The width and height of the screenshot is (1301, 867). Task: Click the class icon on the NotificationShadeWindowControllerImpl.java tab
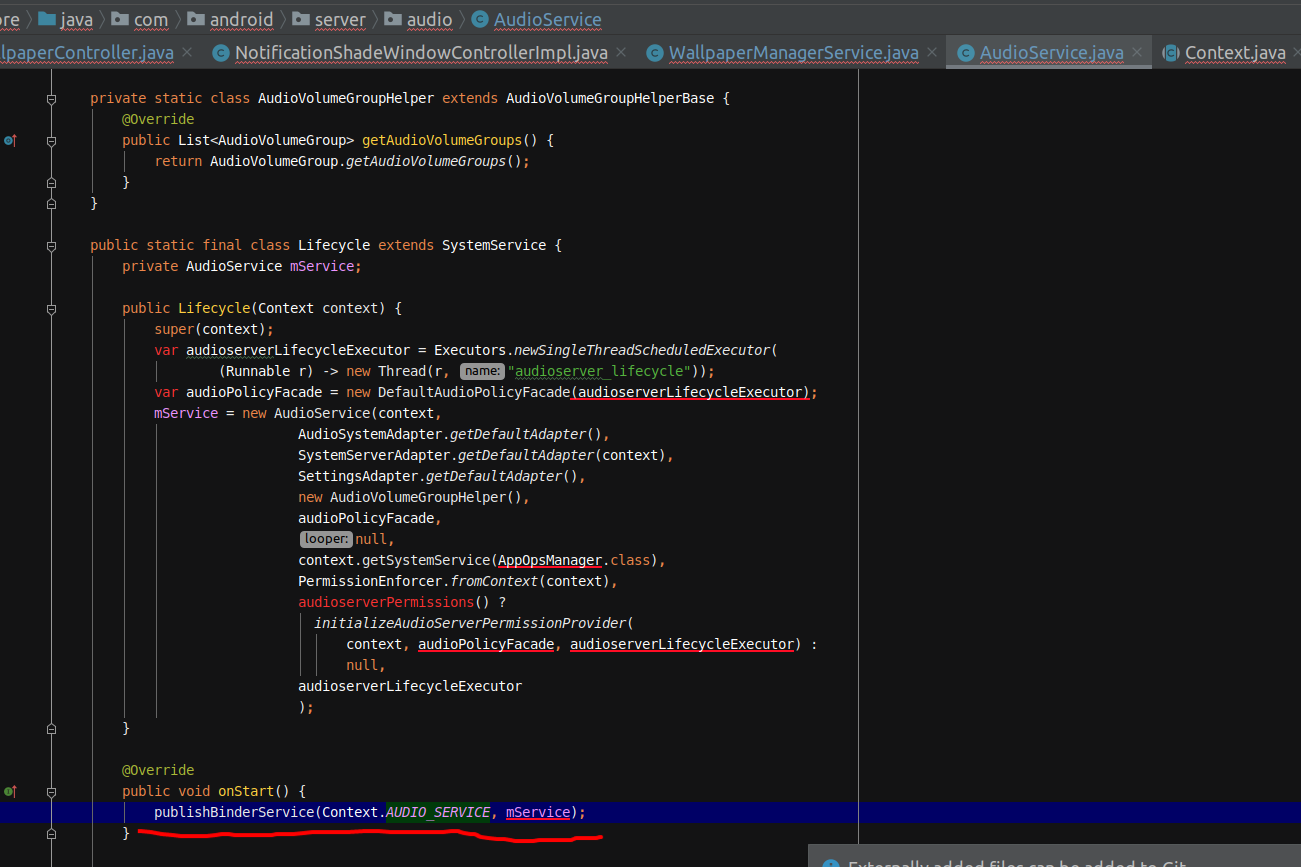click(222, 53)
